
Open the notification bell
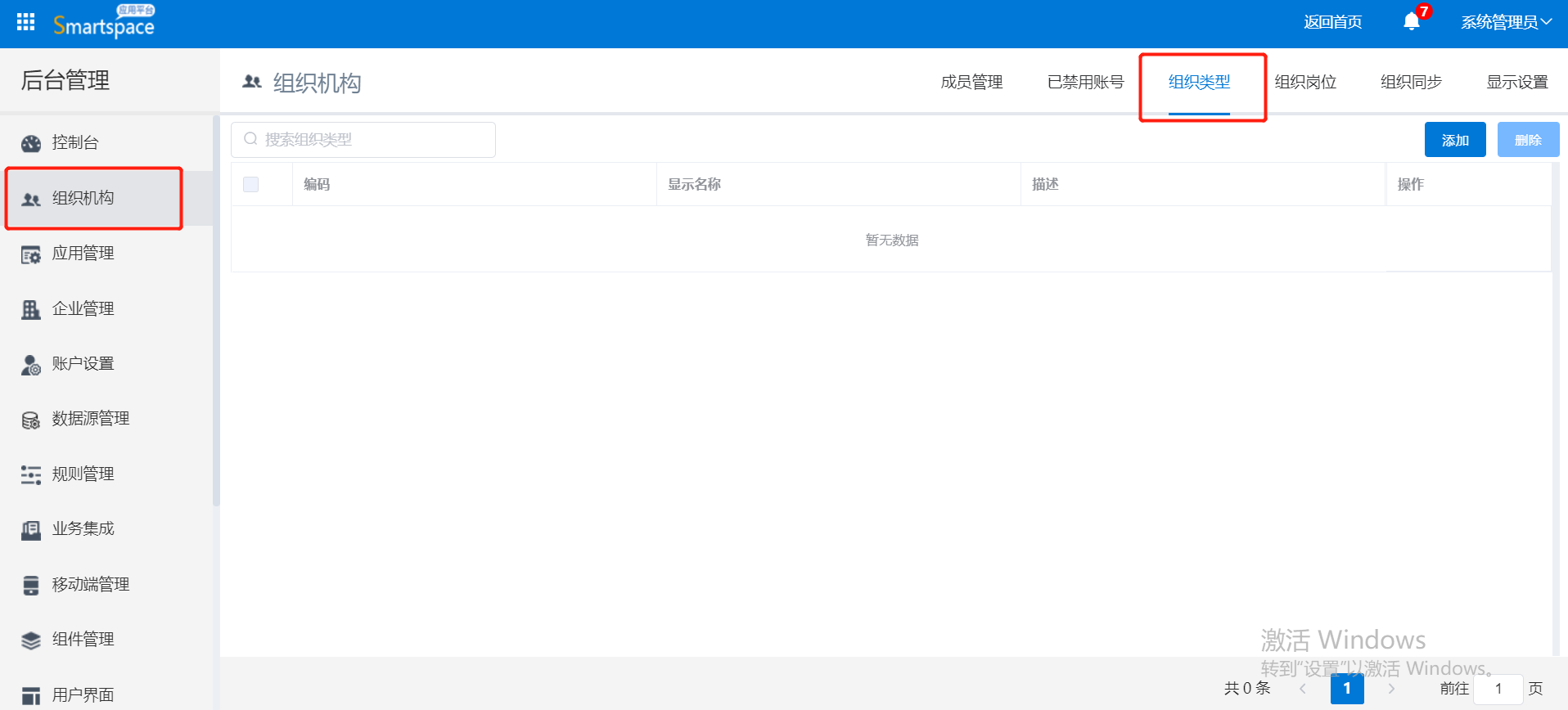1412,22
